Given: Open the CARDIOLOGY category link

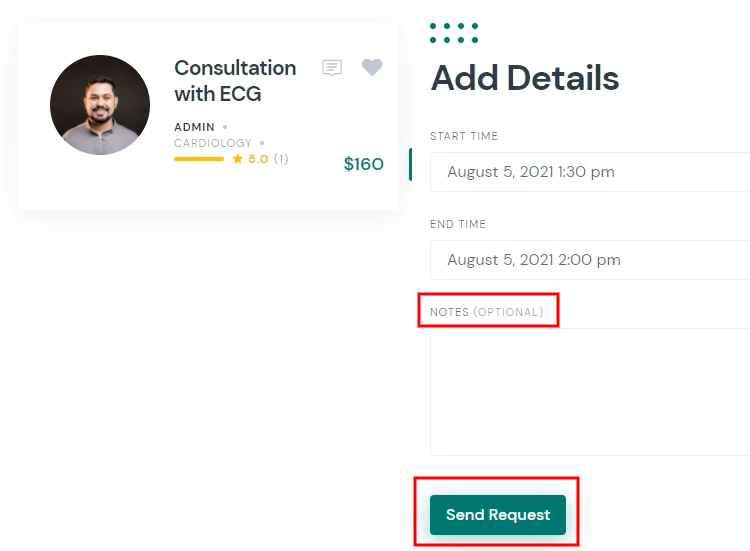Looking at the screenshot, I should (213, 143).
